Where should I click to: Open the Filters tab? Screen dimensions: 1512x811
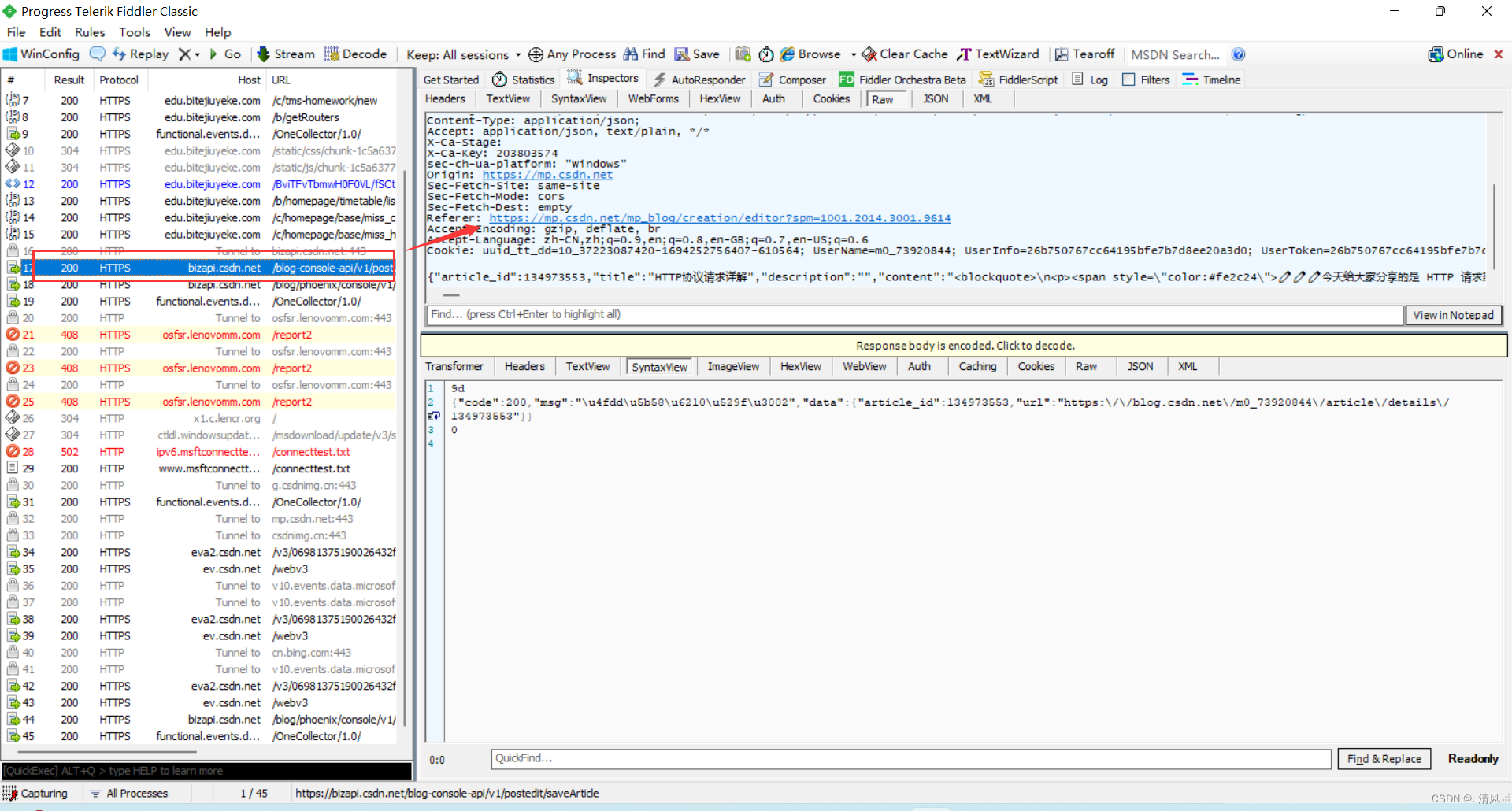click(x=1146, y=80)
